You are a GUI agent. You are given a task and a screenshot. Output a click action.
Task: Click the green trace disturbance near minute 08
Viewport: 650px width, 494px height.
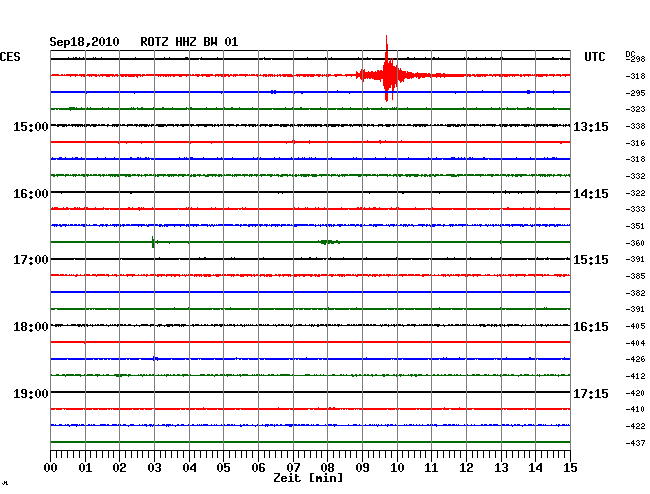[x=328, y=242]
